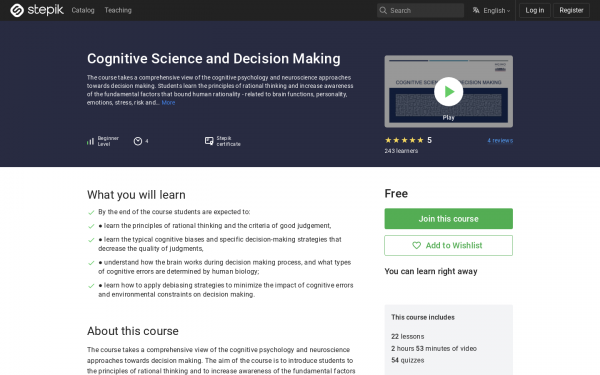Viewport: 600px width, 375px height.
Task: Click the search magnifier icon
Action: [x=383, y=10]
